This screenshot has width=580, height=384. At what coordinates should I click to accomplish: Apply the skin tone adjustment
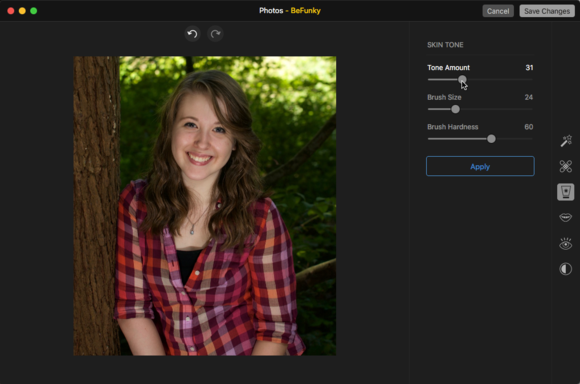480,166
